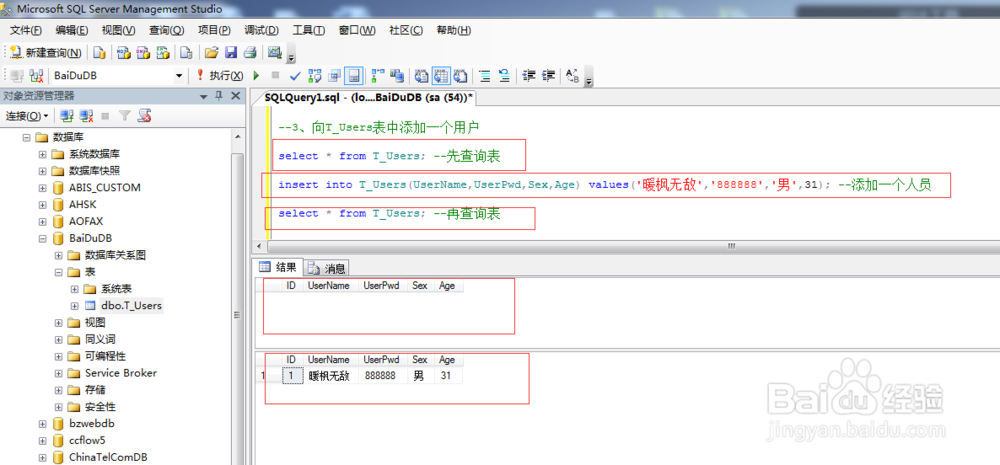Expand the dbo.T_Users table node
1000x465 pixels.
point(75,306)
